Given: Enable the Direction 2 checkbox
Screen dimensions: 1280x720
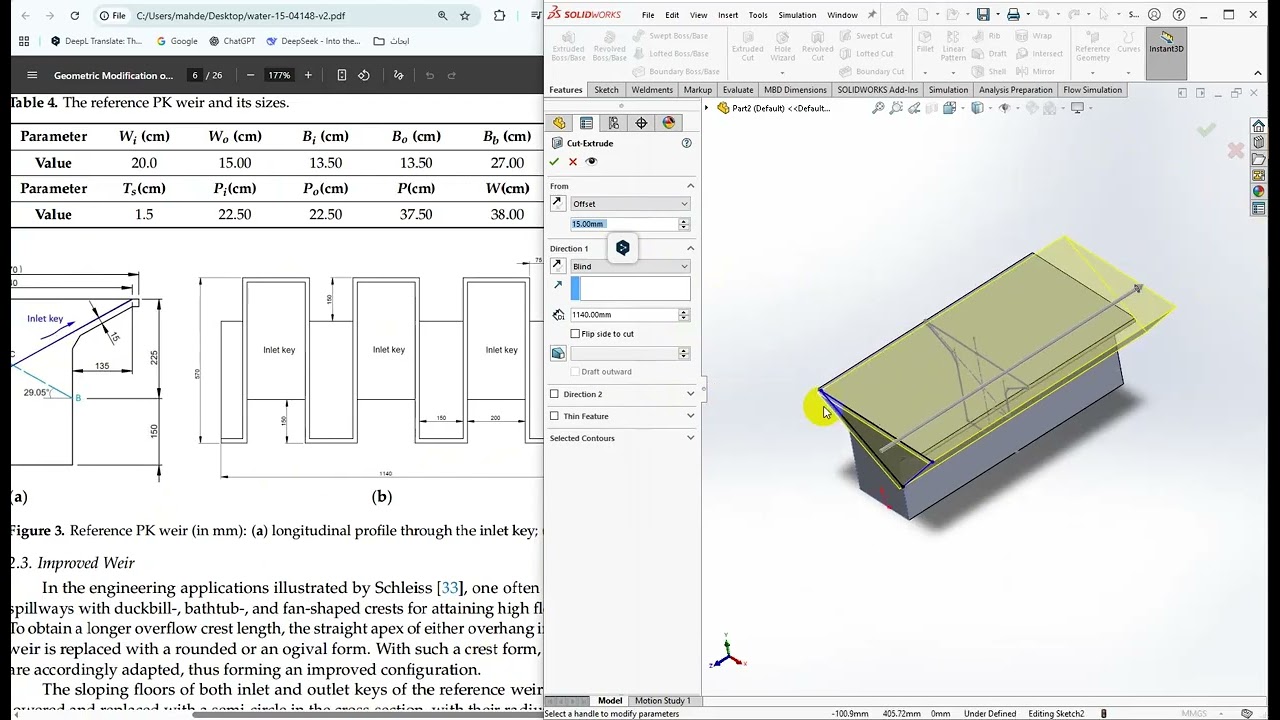Looking at the screenshot, I should [x=554, y=394].
